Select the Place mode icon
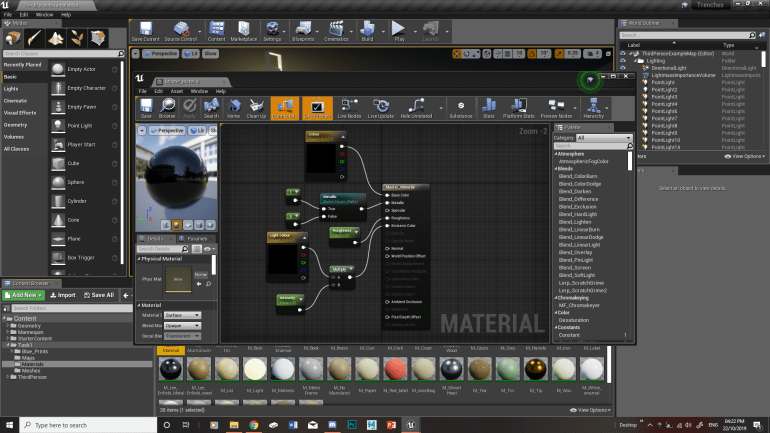 pyautogui.click(x=13, y=38)
